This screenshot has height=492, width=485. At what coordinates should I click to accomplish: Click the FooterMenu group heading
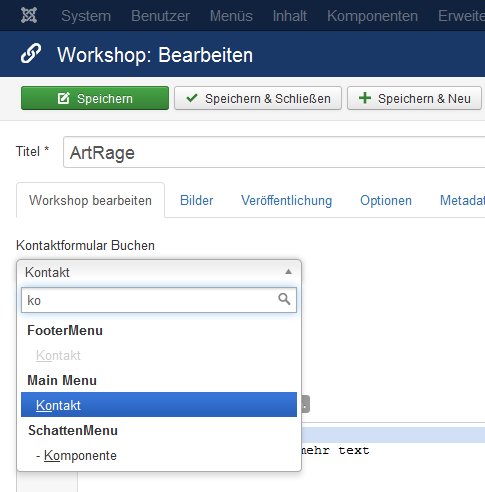(65, 330)
